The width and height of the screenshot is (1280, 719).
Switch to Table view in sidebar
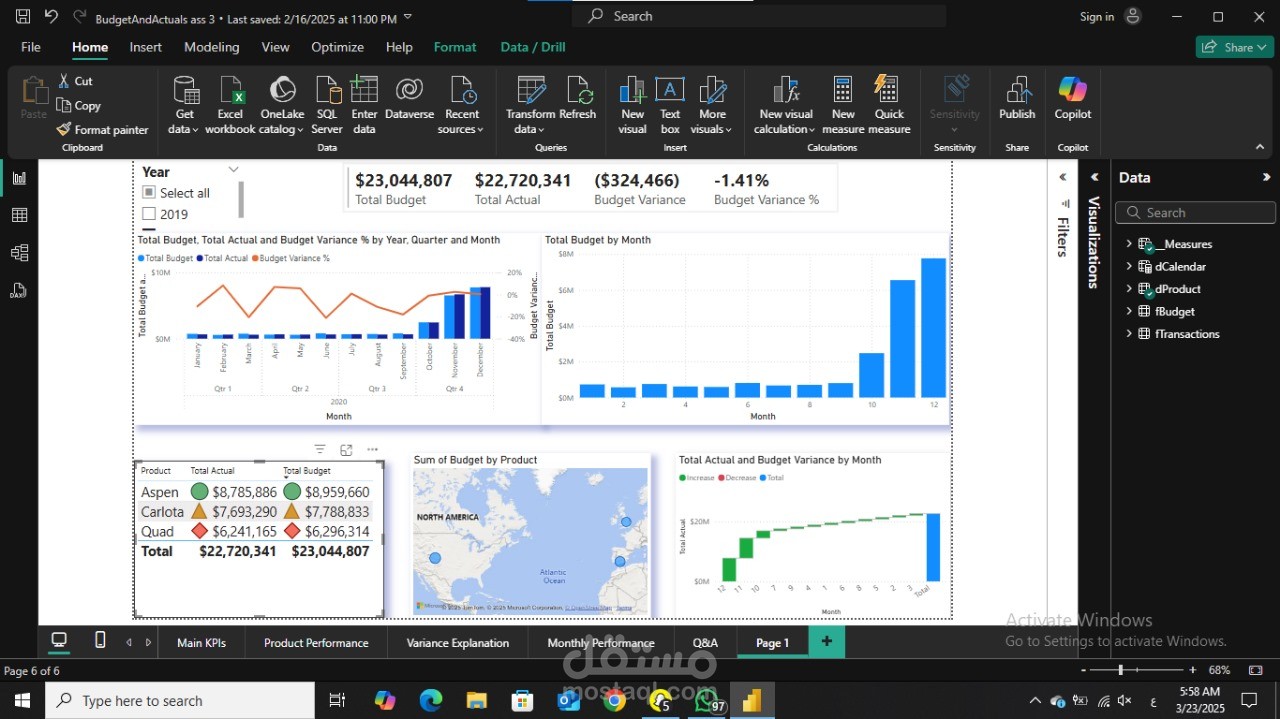(19, 215)
